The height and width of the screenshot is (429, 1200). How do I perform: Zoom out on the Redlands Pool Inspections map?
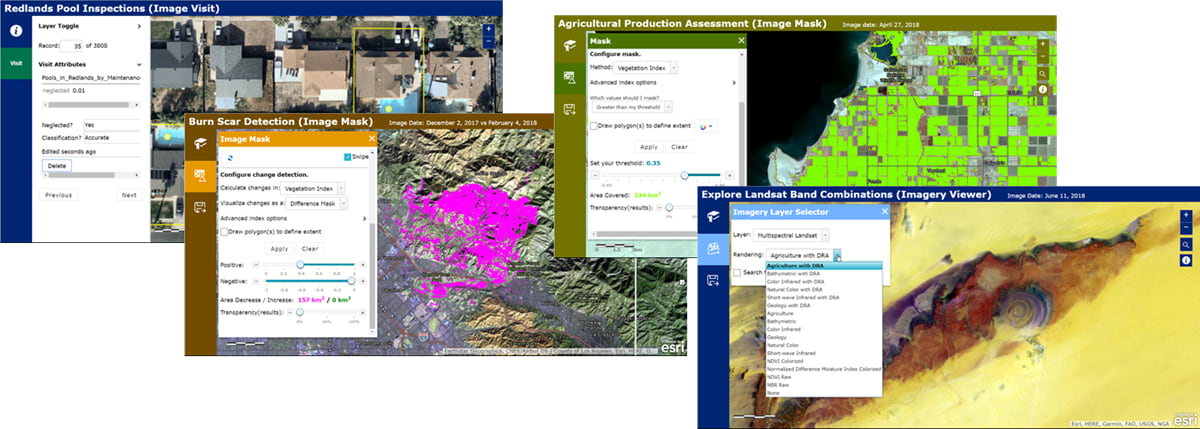tap(487, 42)
